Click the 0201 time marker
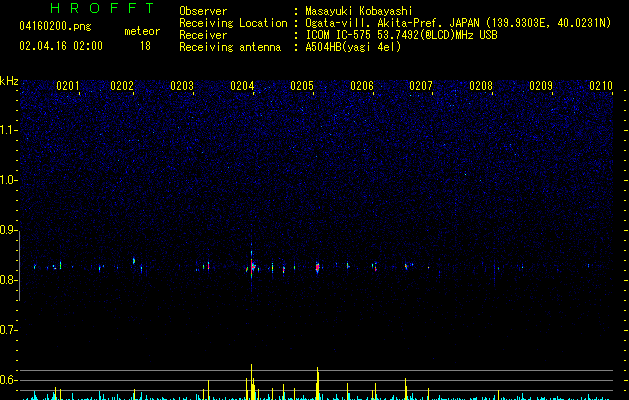This screenshot has width=629, height=400. [x=68, y=86]
